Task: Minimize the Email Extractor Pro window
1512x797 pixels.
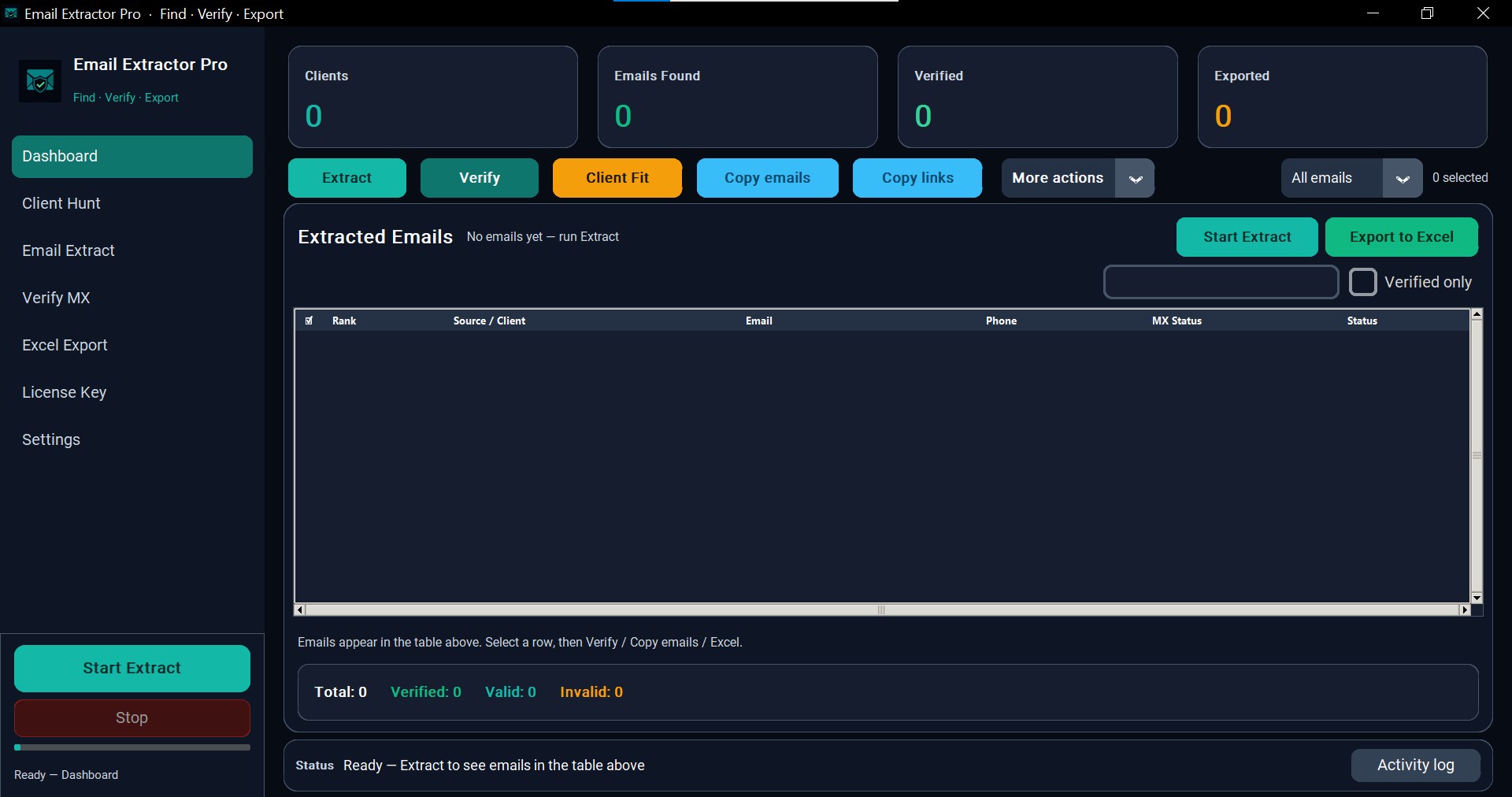Action: click(x=1373, y=13)
